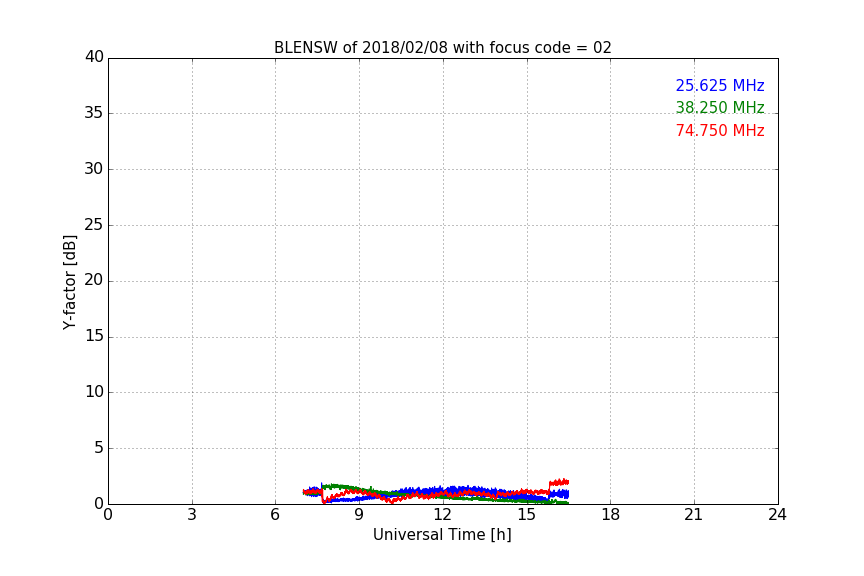Click the 'Y-factor [dB]' axis label

click(69, 282)
